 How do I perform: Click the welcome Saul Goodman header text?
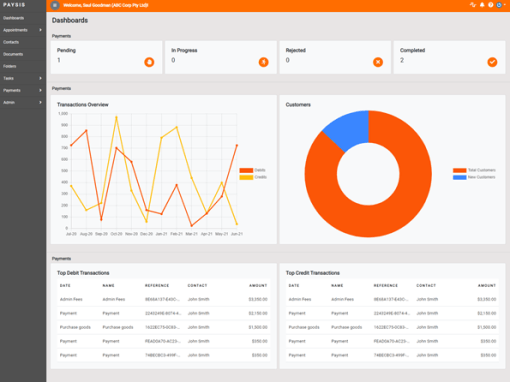[106, 5]
